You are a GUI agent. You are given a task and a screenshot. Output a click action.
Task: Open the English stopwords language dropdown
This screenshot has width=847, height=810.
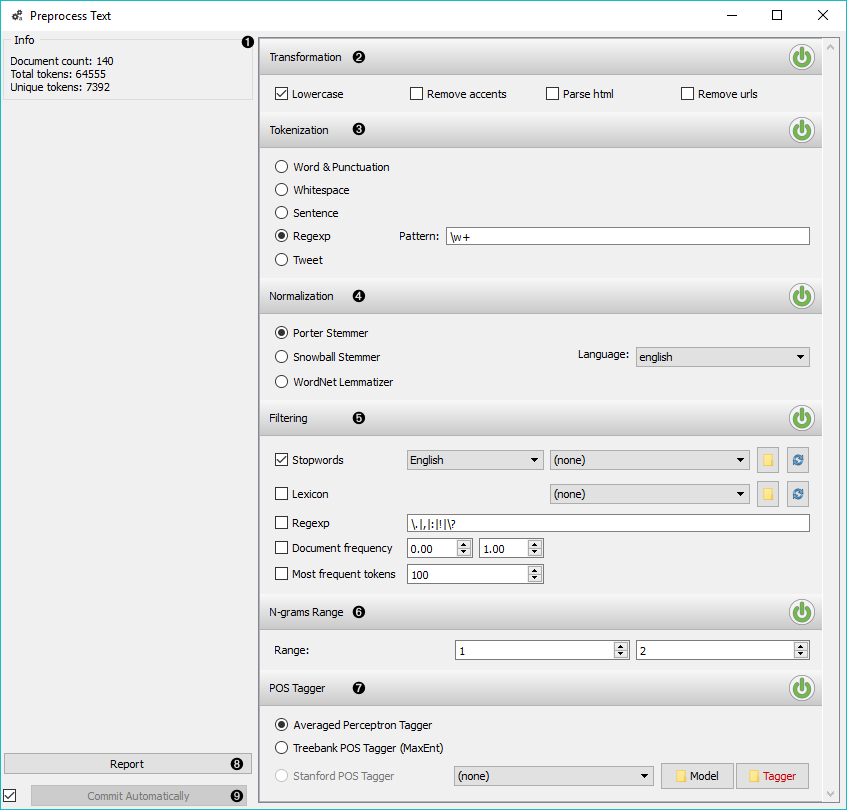click(x=474, y=460)
